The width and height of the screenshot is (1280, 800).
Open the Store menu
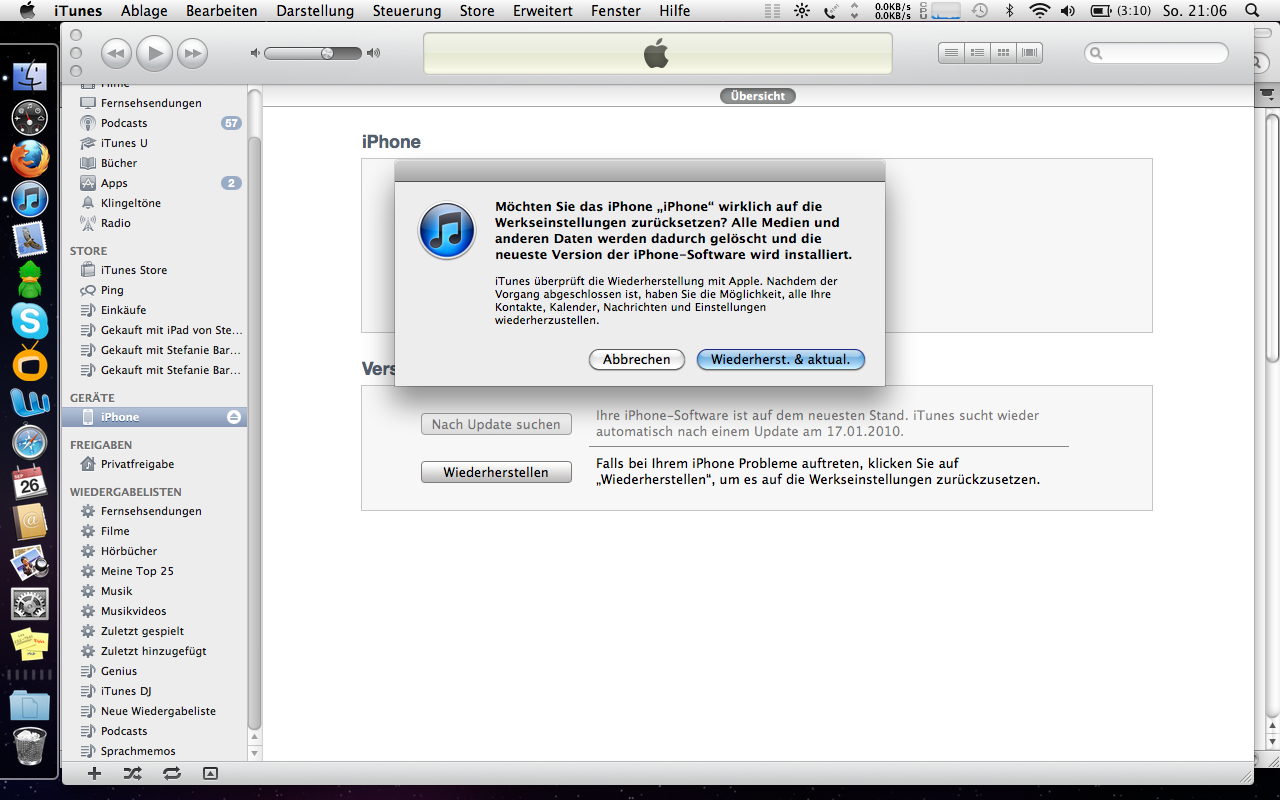click(477, 11)
